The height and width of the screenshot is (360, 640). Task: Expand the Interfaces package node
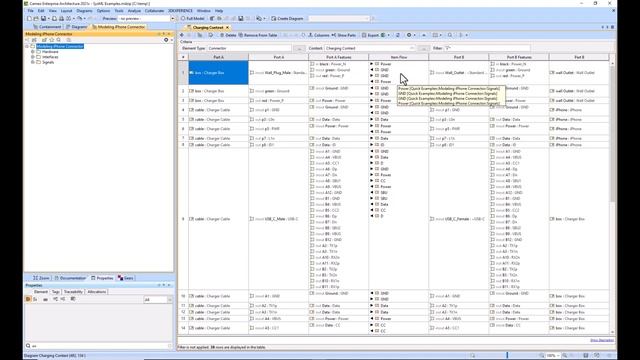pyautogui.click(x=33, y=57)
